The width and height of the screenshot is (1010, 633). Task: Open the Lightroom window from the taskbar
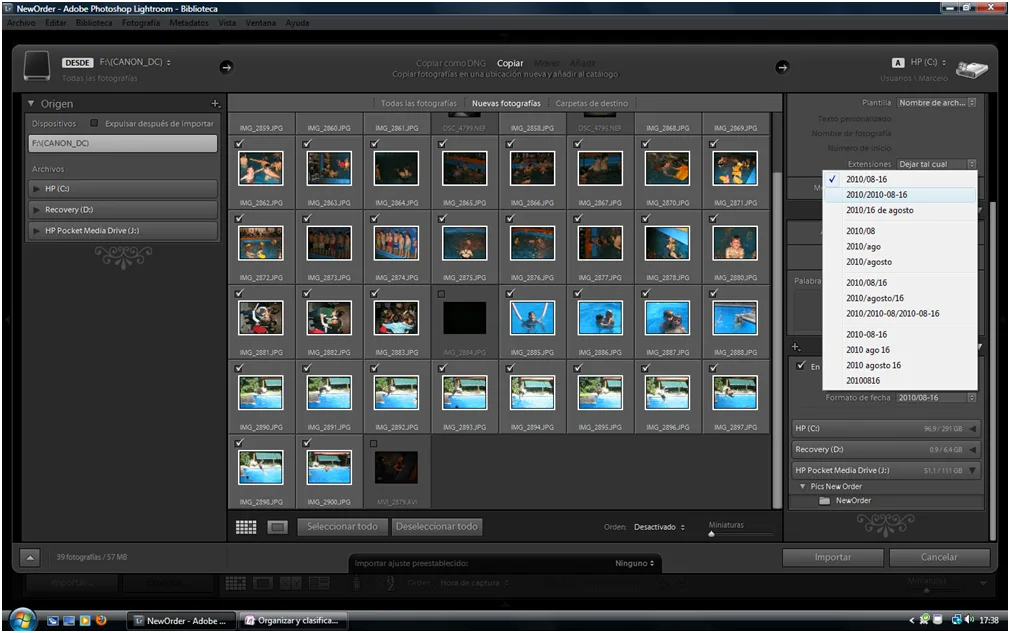(181, 620)
